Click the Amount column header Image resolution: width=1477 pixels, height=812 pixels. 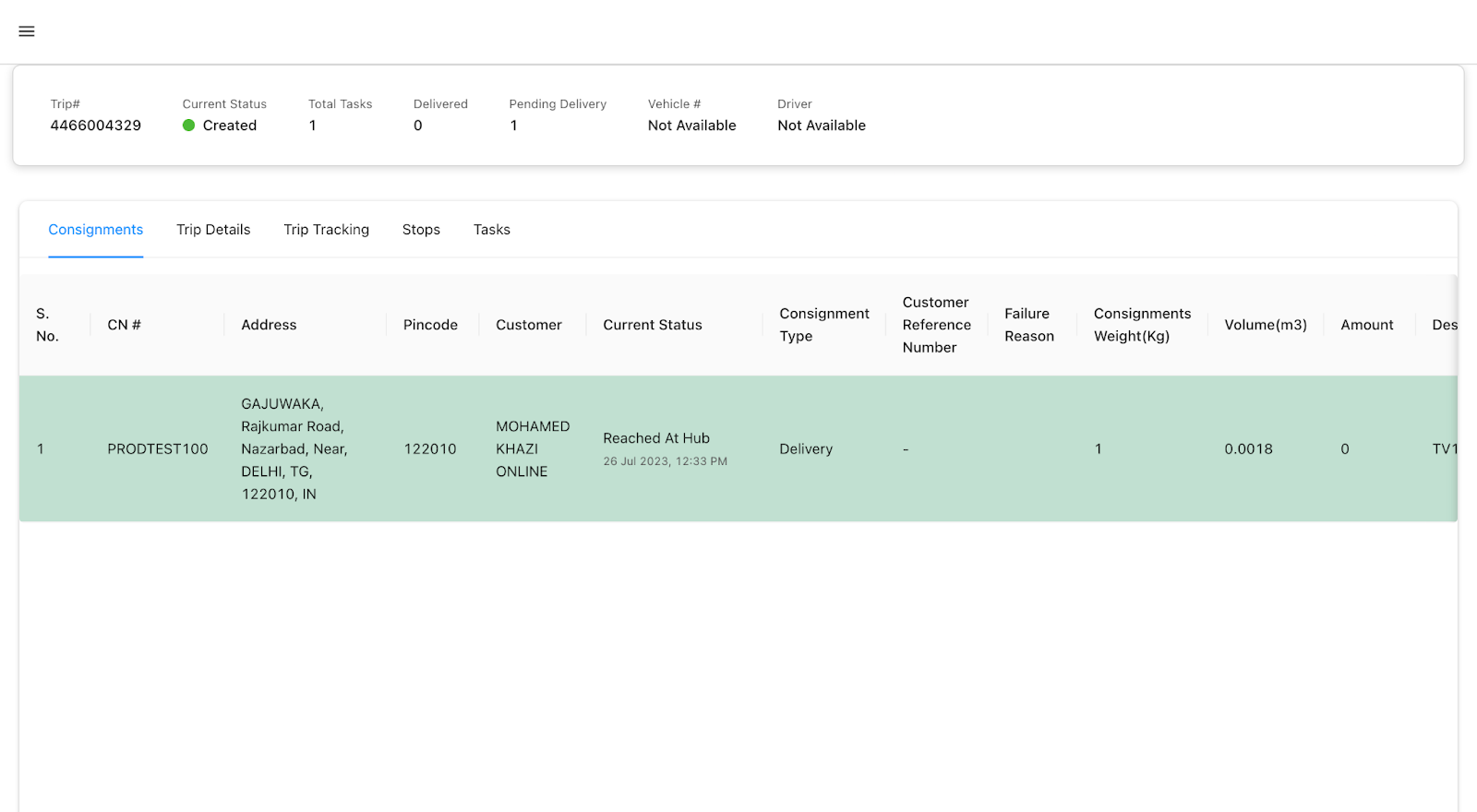tap(1367, 325)
